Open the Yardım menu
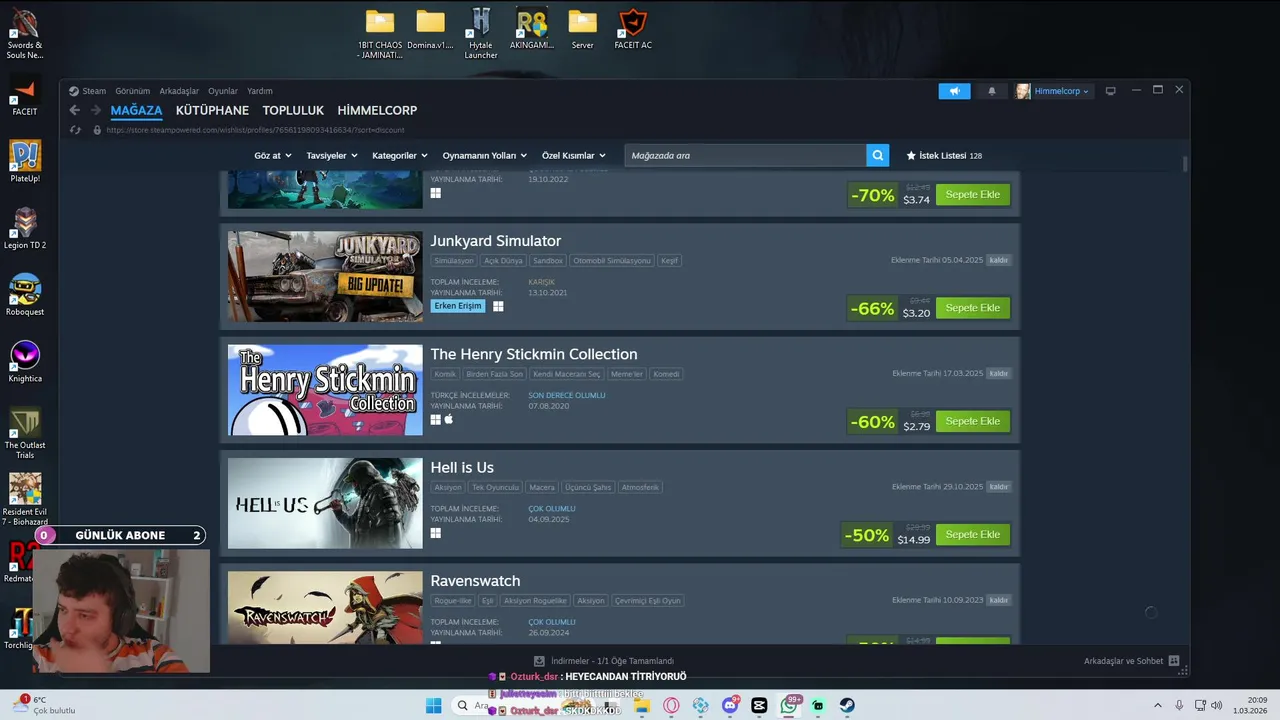Image resolution: width=1280 pixels, height=720 pixels. point(260,91)
